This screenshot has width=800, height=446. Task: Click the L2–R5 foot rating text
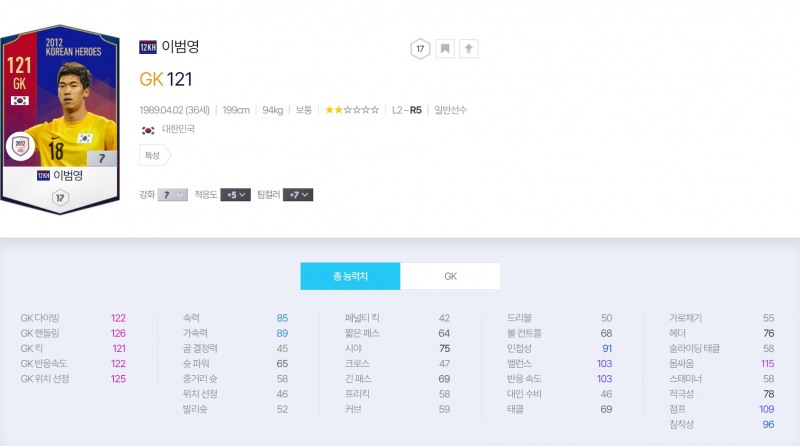(x=407, y=110)
